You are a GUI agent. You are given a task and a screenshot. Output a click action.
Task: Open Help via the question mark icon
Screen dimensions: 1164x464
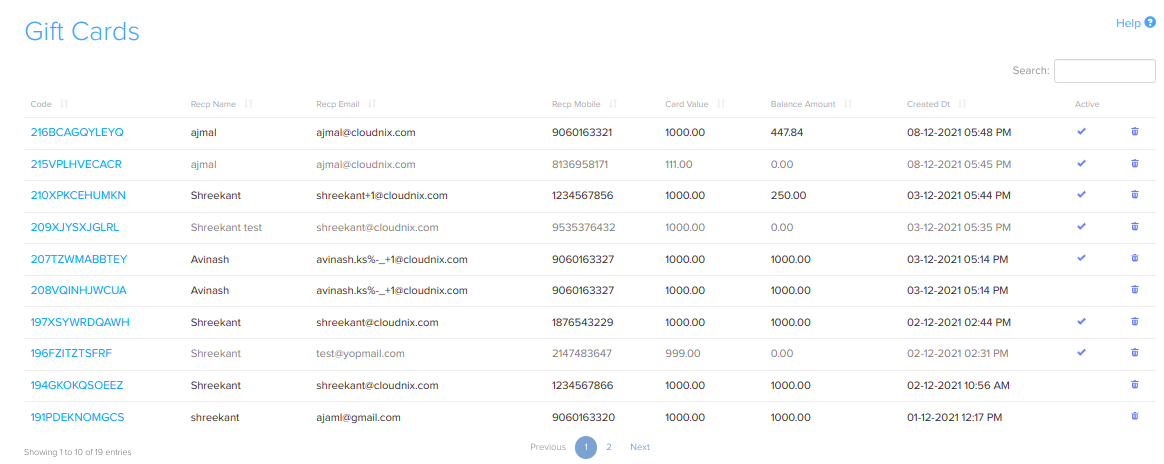click(x=1150, y=22)
